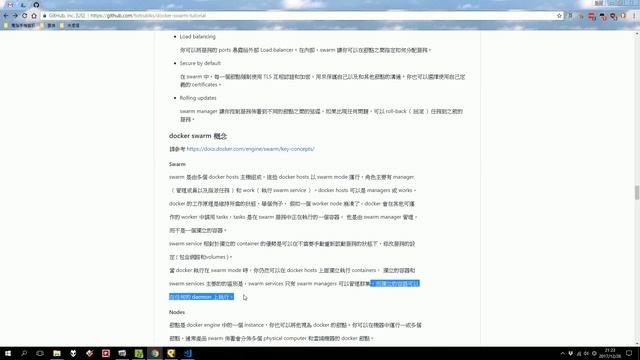Screen dimensions: 640x360
Task: Open Visual Studio Code from taskbar
Action: tap(188, 353)
